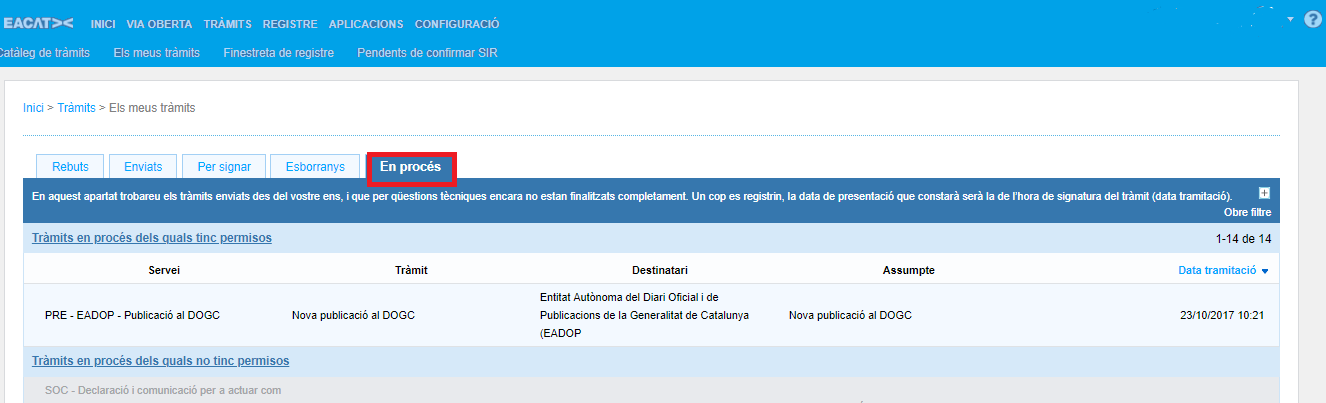Expand the user account dropdown arrow
This screenshot has height=403, width=1326.
1290,19
